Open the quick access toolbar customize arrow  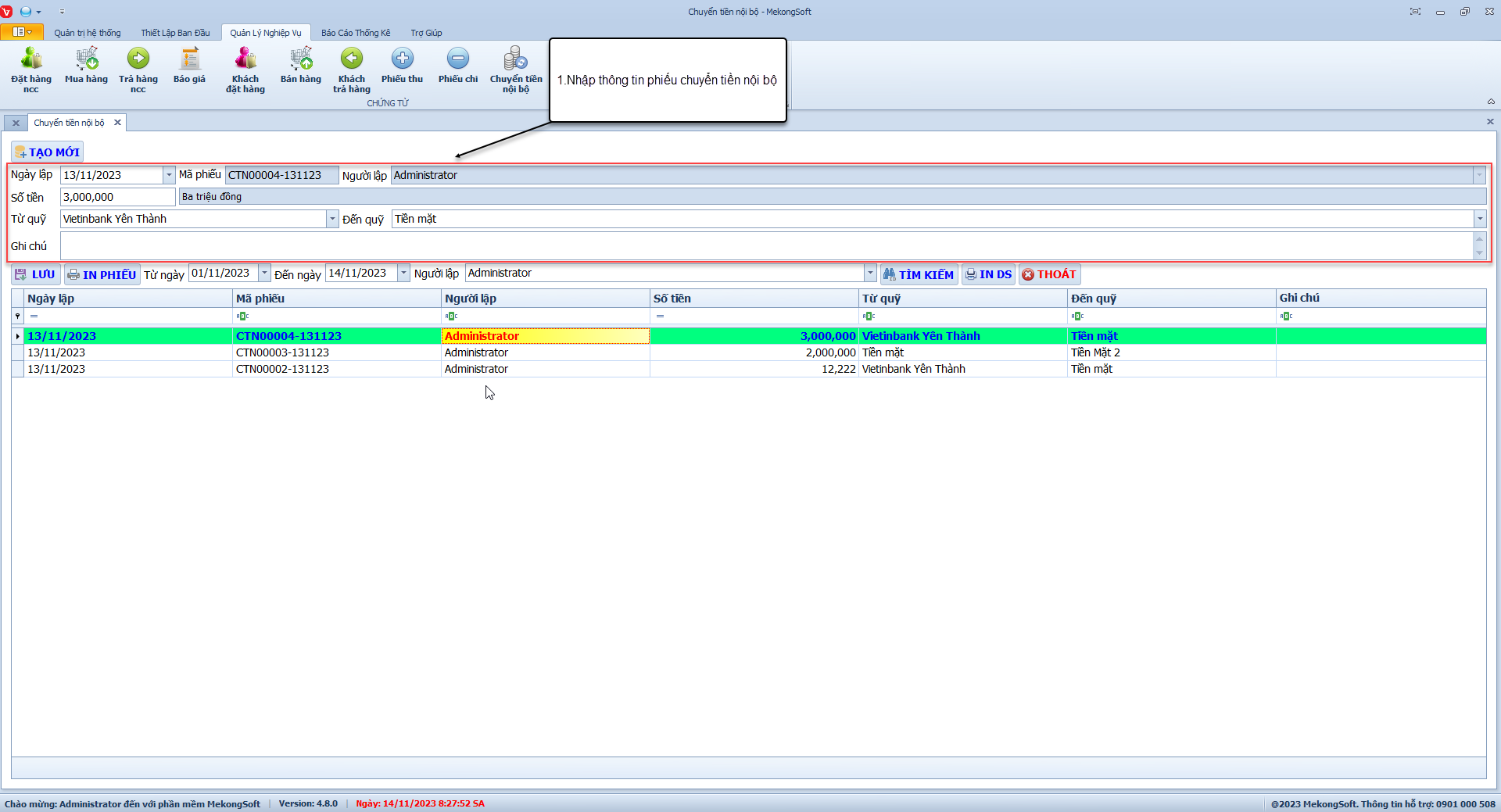coord(62,12)
